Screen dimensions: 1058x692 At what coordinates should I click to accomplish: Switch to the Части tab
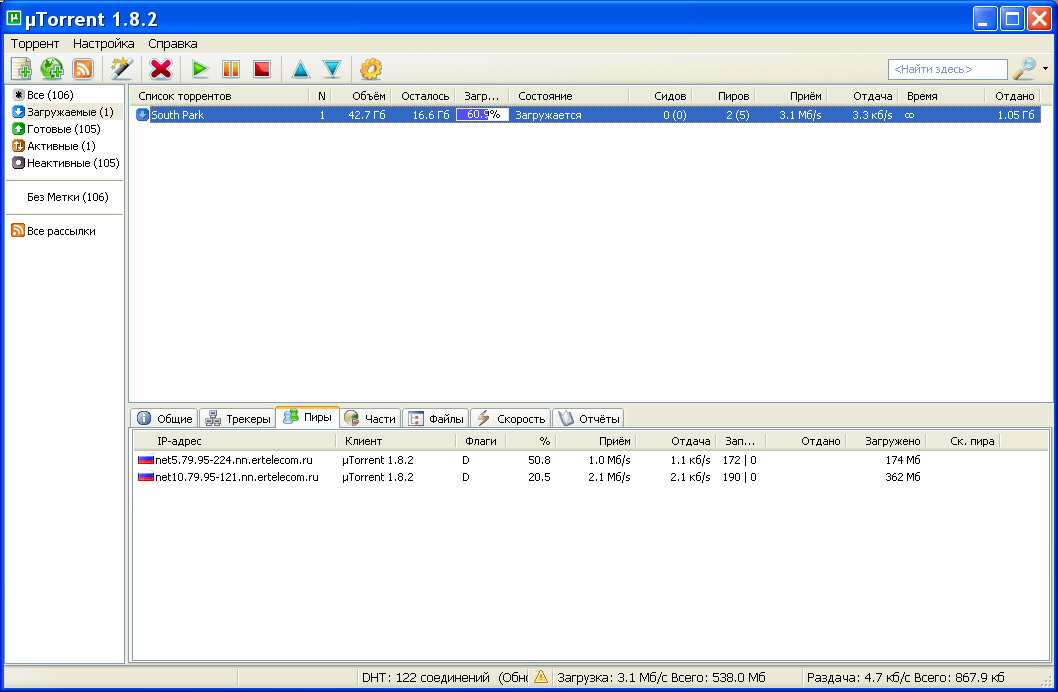369,419
